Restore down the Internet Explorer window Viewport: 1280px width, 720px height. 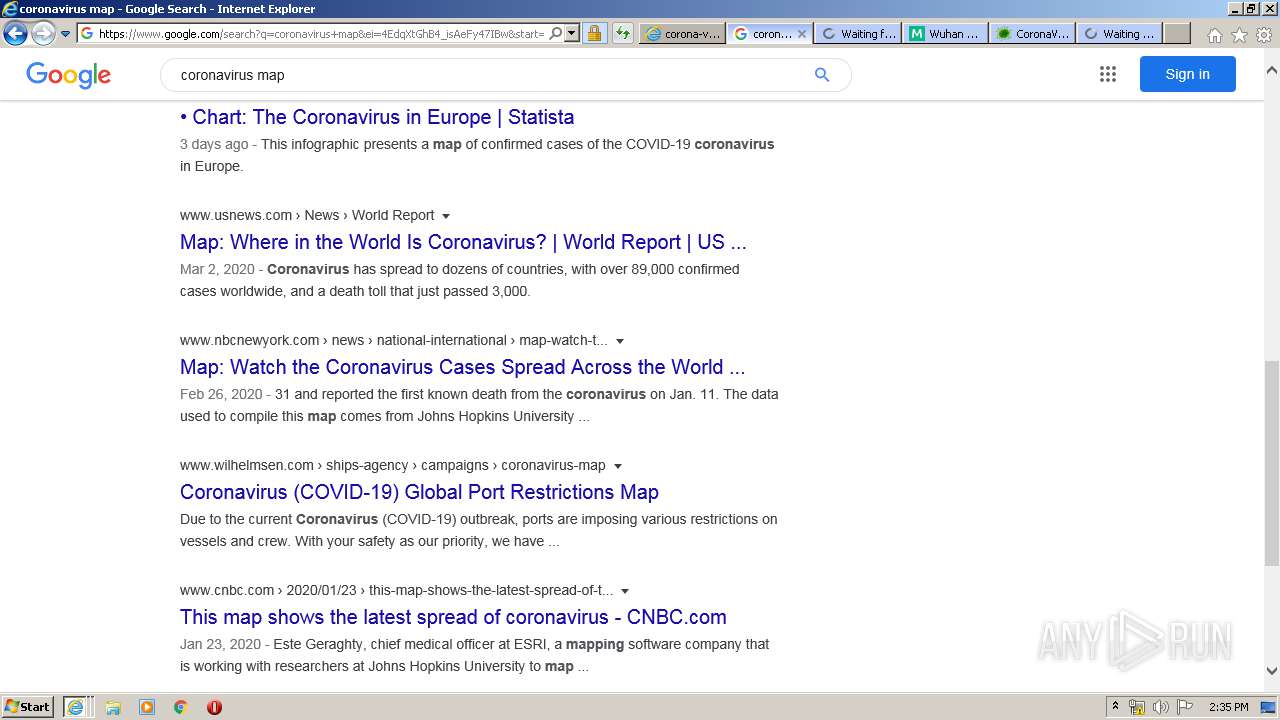pyautogui.click(x=1251, y=9)
